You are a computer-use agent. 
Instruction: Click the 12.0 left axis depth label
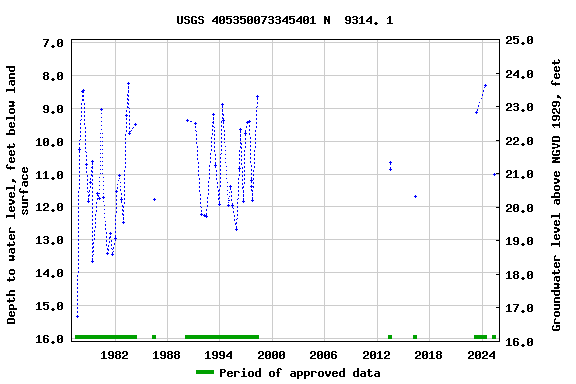pos(50,208)
